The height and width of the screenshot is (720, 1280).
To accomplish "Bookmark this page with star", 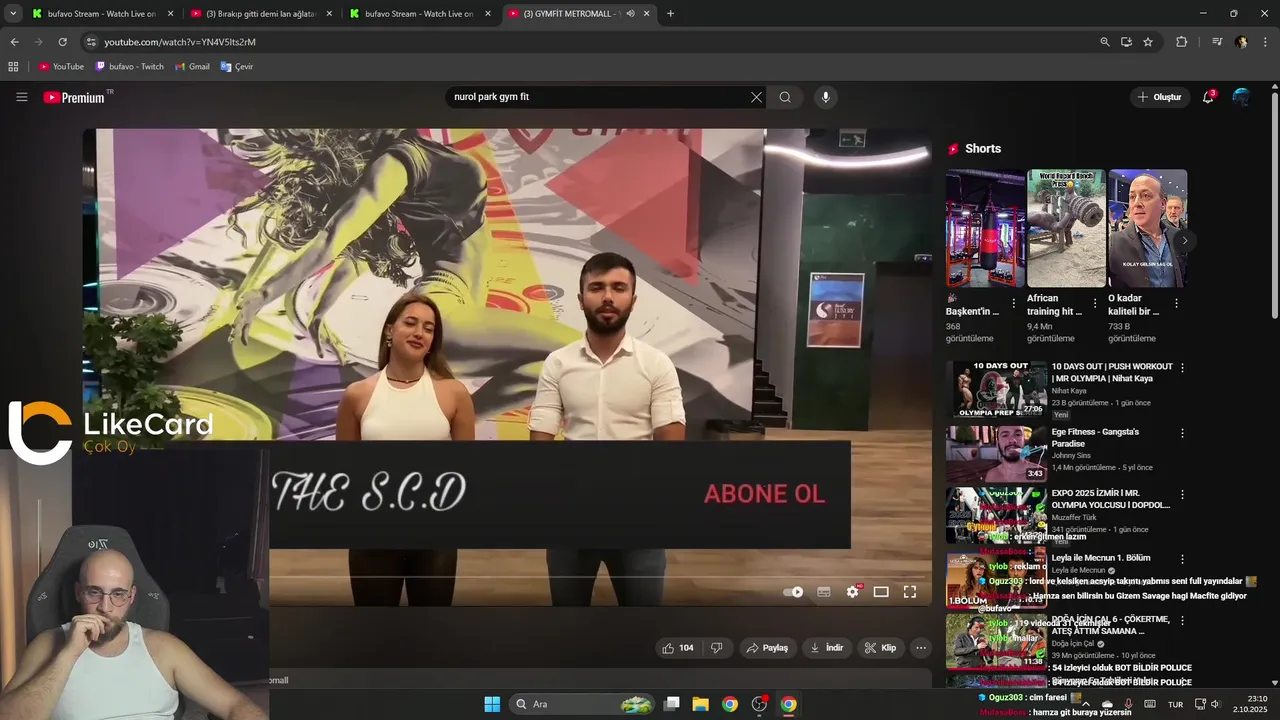I will click(1148, 42).
